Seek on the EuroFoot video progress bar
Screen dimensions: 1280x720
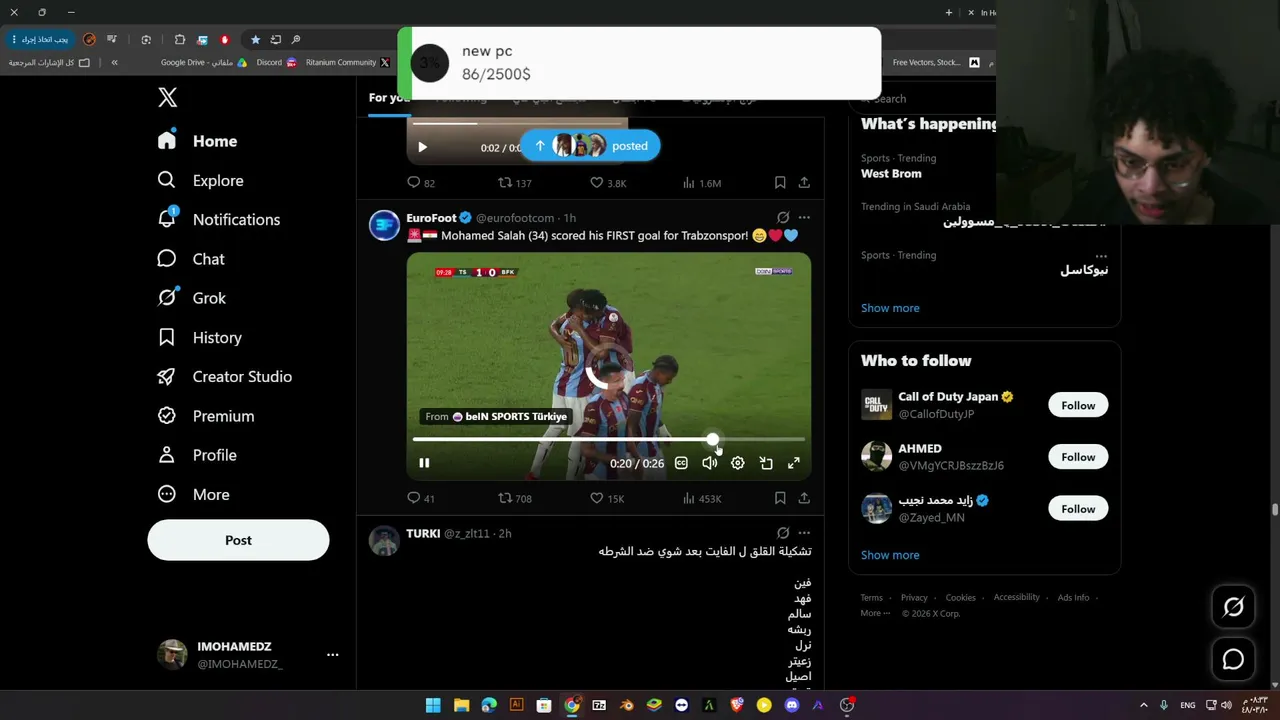[x=609, y=439]
